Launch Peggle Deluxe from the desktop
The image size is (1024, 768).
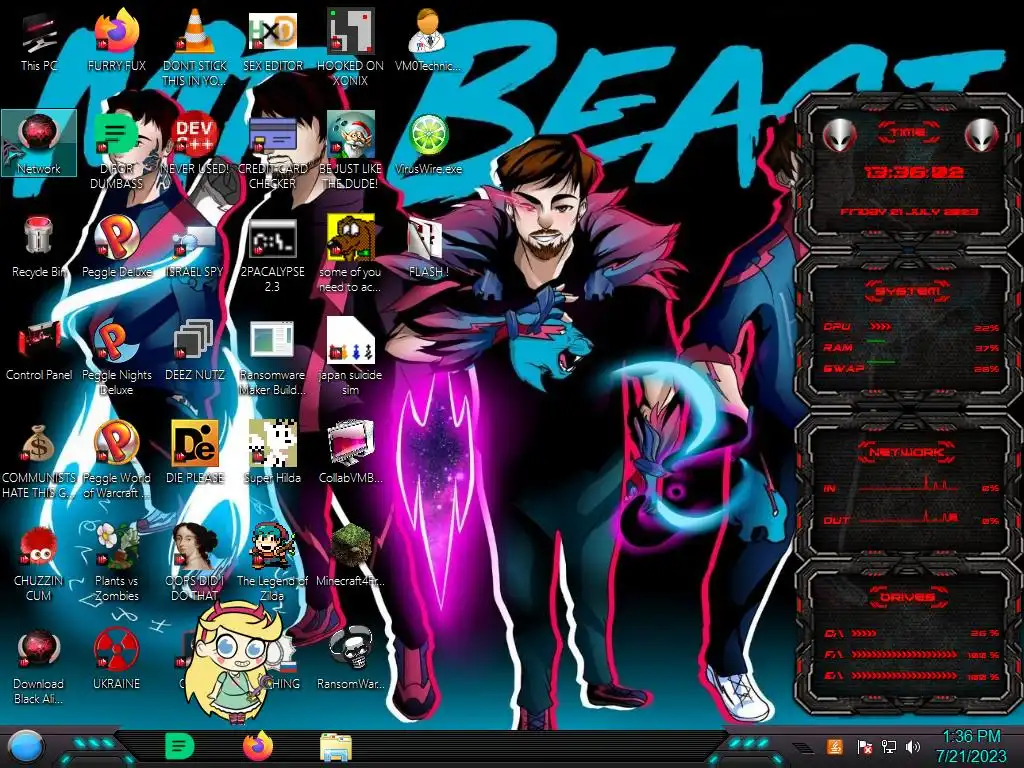[x=116, y=248]
